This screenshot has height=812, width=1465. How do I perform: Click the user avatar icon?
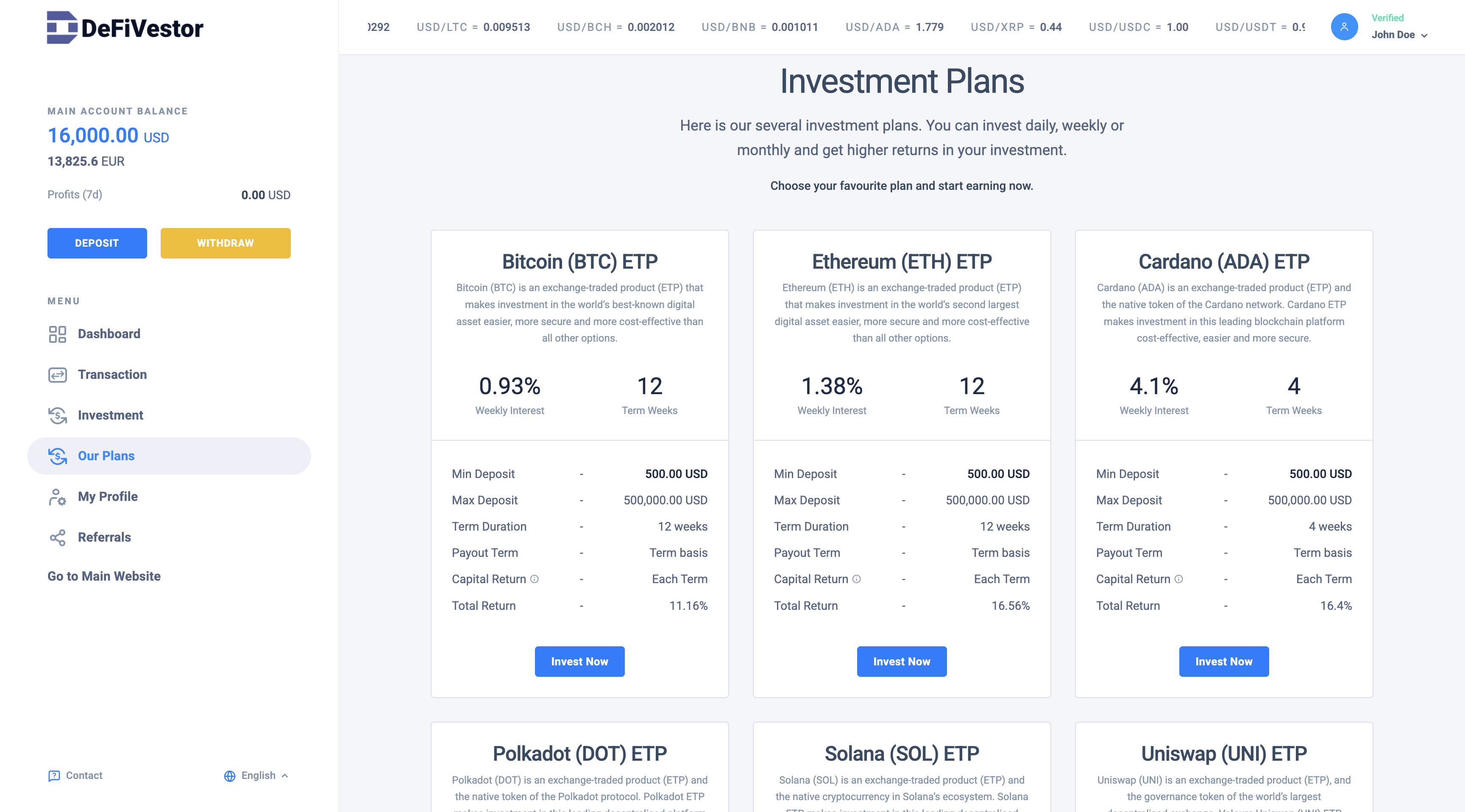[x=1344, y=27]
